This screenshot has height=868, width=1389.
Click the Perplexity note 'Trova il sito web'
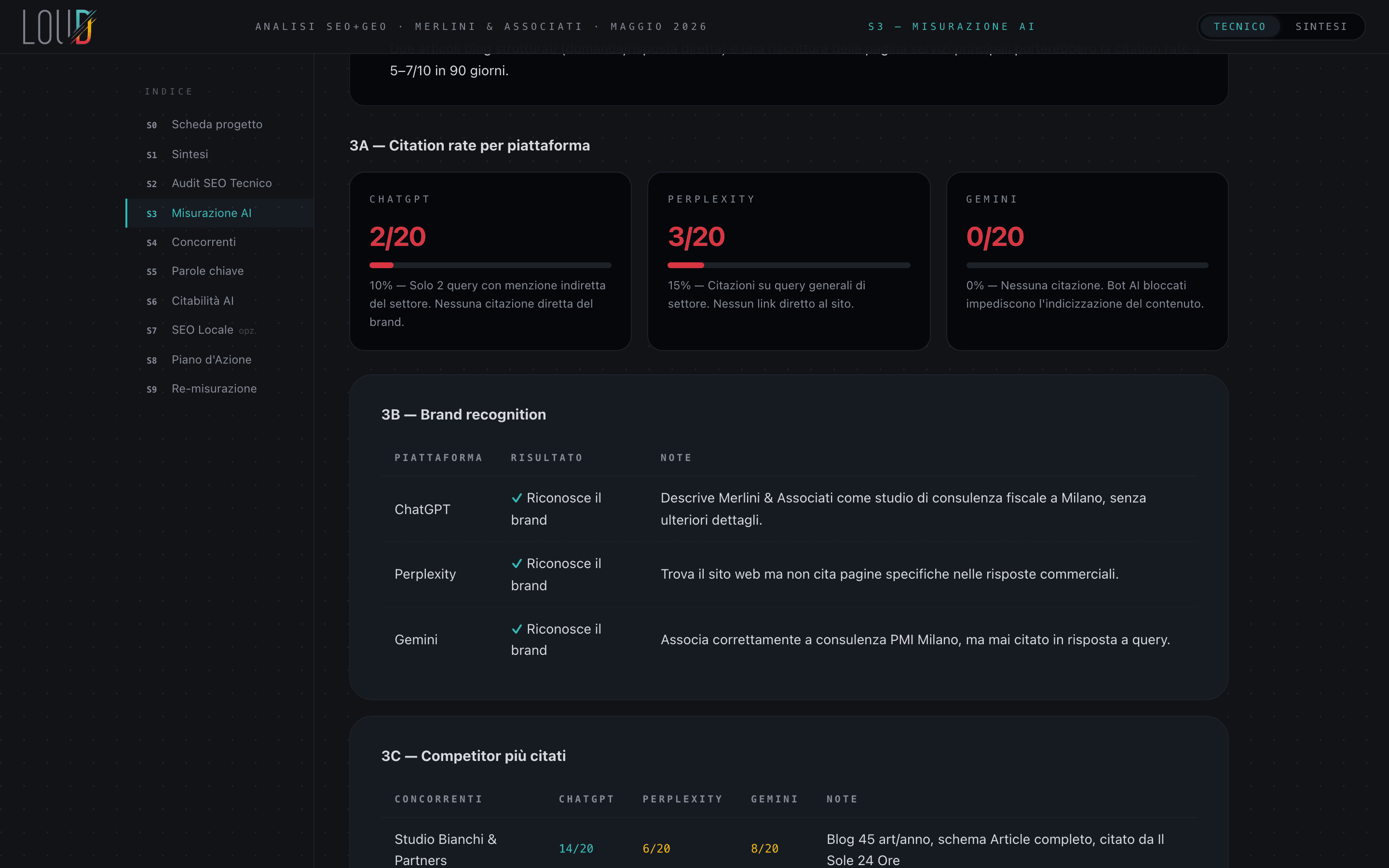pyautogui.click(x=890, y=574)
